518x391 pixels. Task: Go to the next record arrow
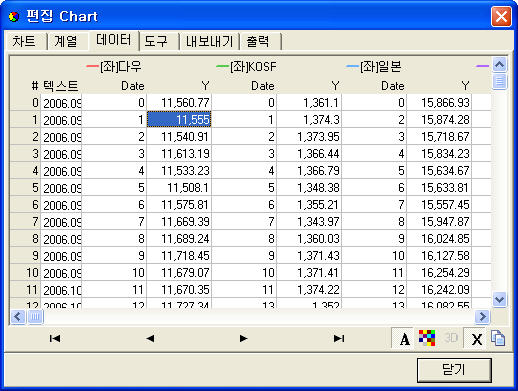244,339
